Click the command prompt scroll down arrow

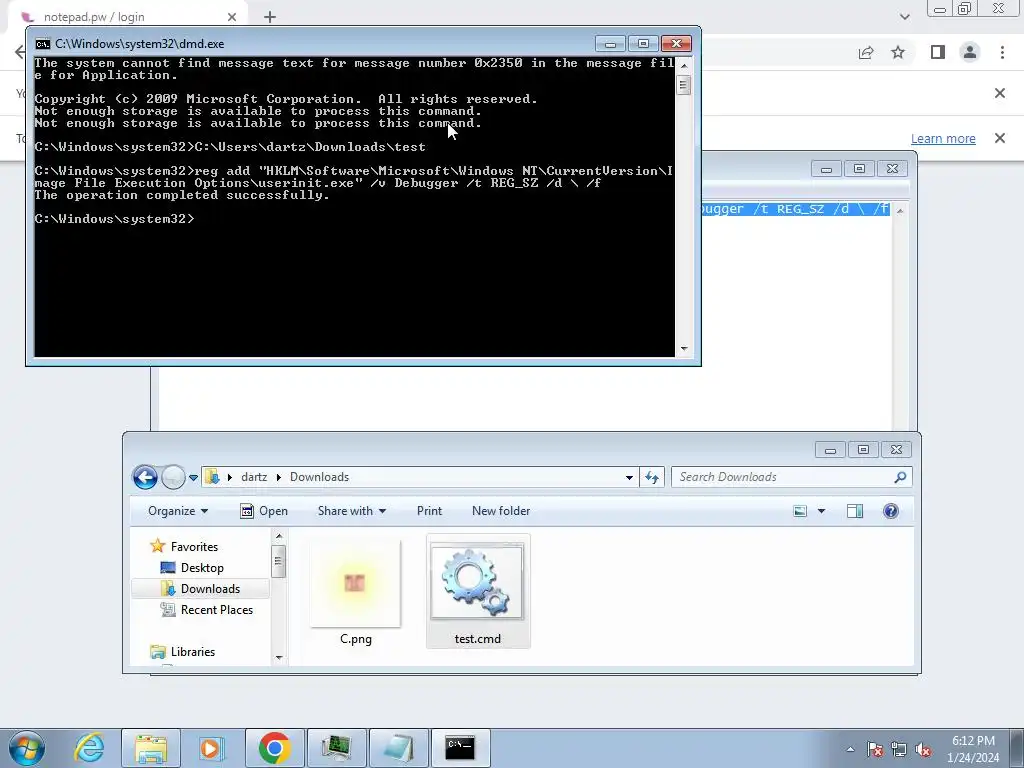click(x=684, y=349)
